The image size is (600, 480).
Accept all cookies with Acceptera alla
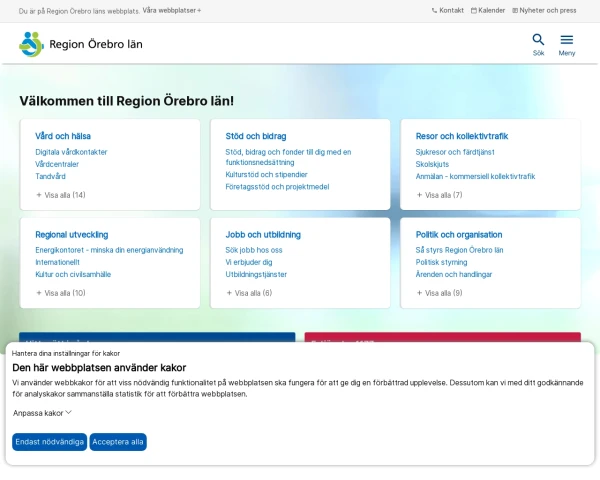(x=118, y=441)
